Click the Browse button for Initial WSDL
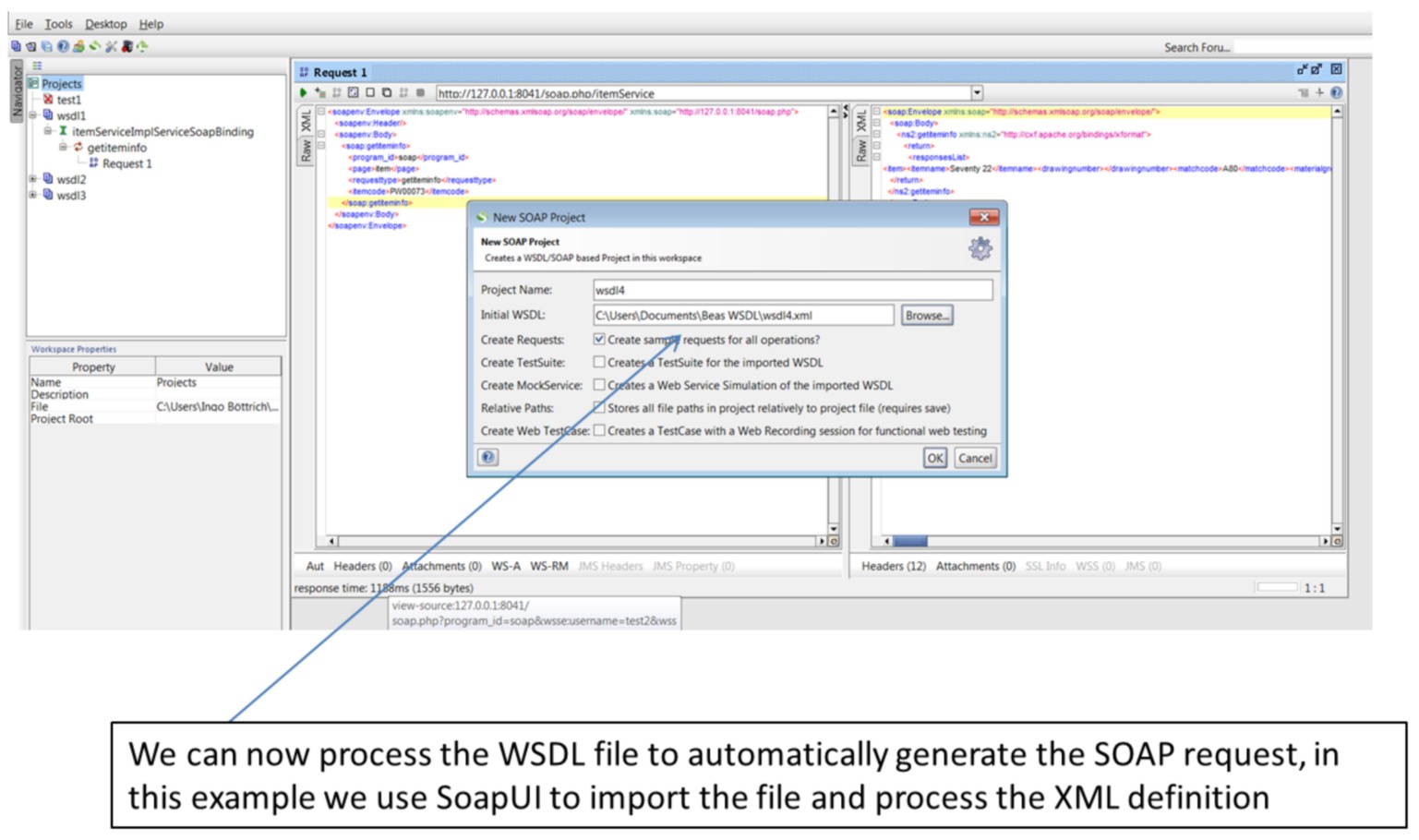This screenshot has height=840, width=1419. (x=926, y=316)
